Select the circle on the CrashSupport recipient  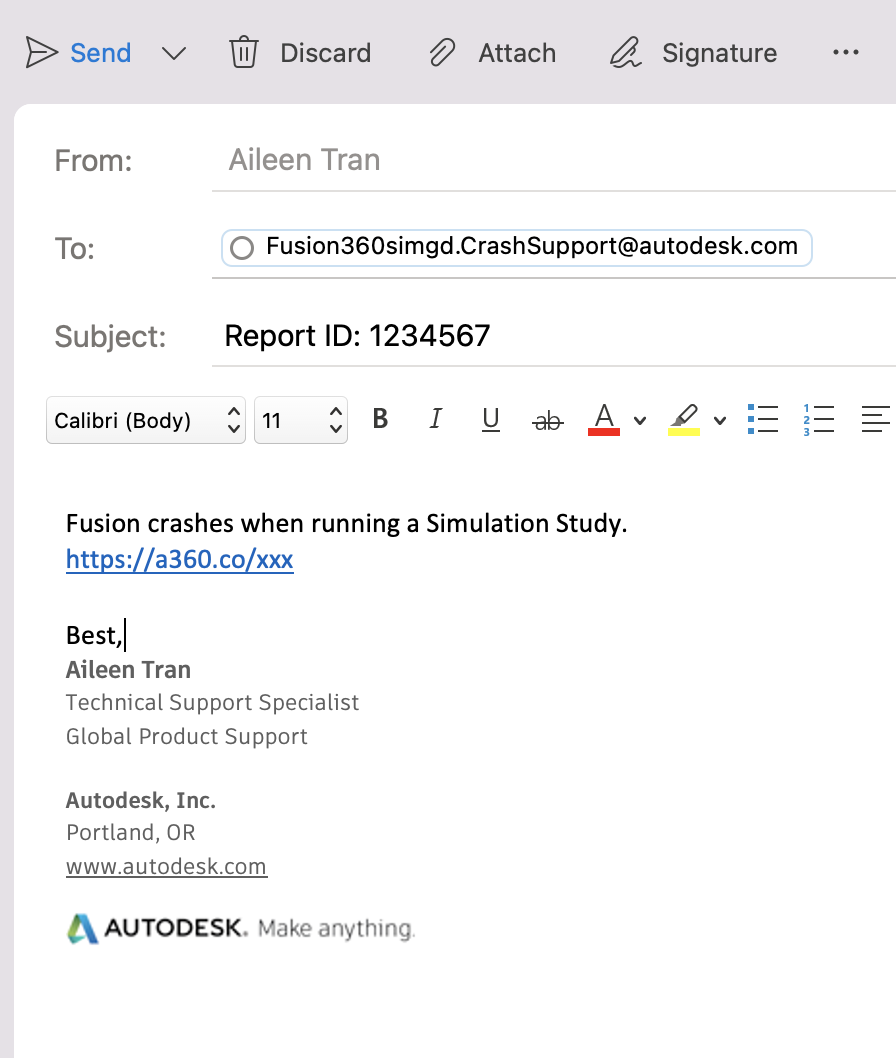coord(242,248)
